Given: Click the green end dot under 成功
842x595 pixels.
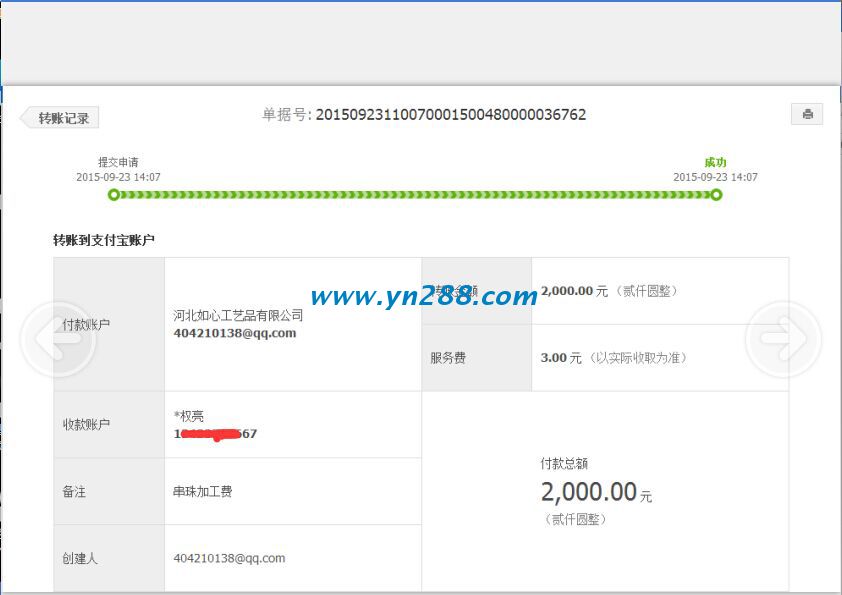Looking at the screenshot, I should [x=717, y=196].
